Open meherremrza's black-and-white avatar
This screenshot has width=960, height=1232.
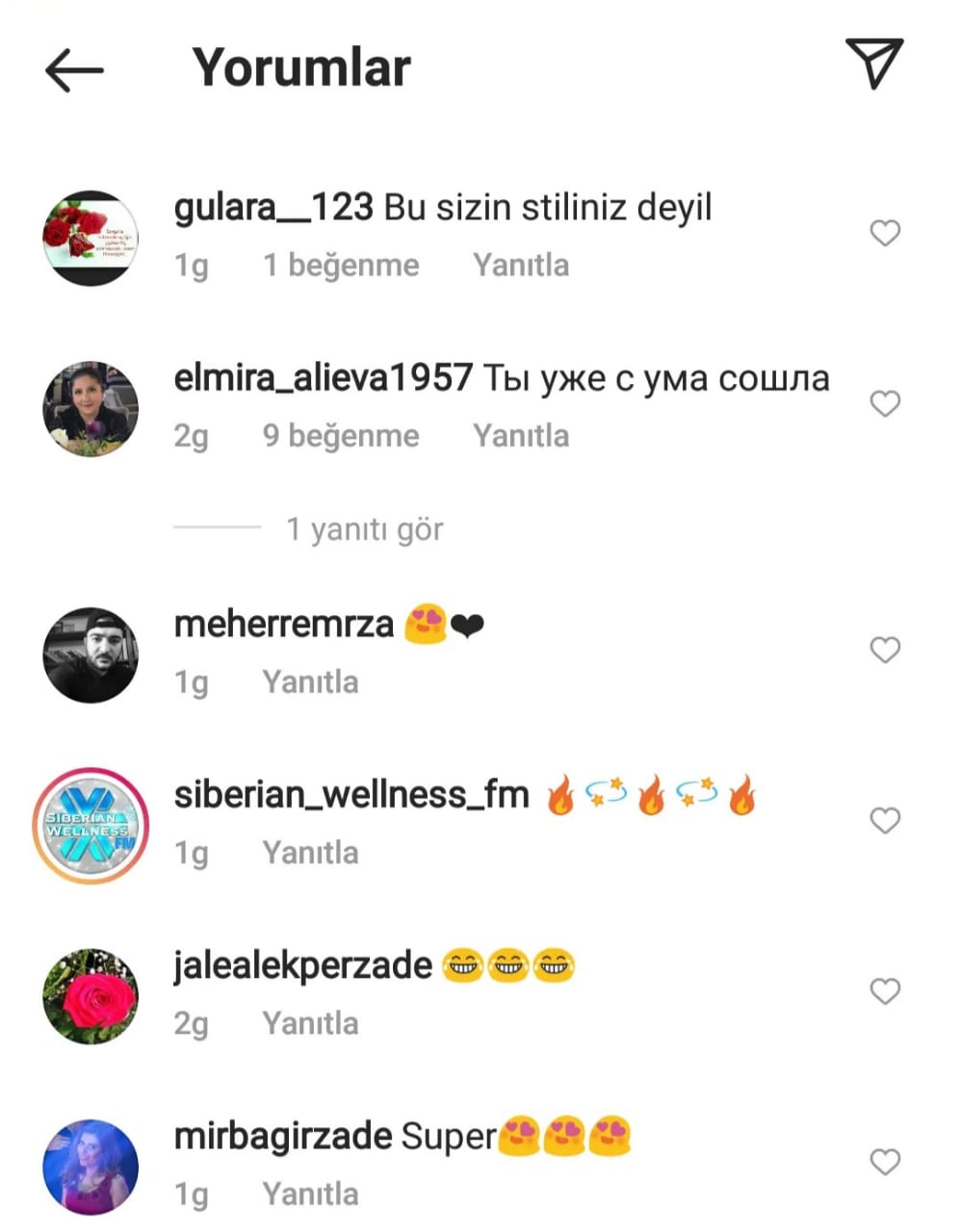pos(91,654)
